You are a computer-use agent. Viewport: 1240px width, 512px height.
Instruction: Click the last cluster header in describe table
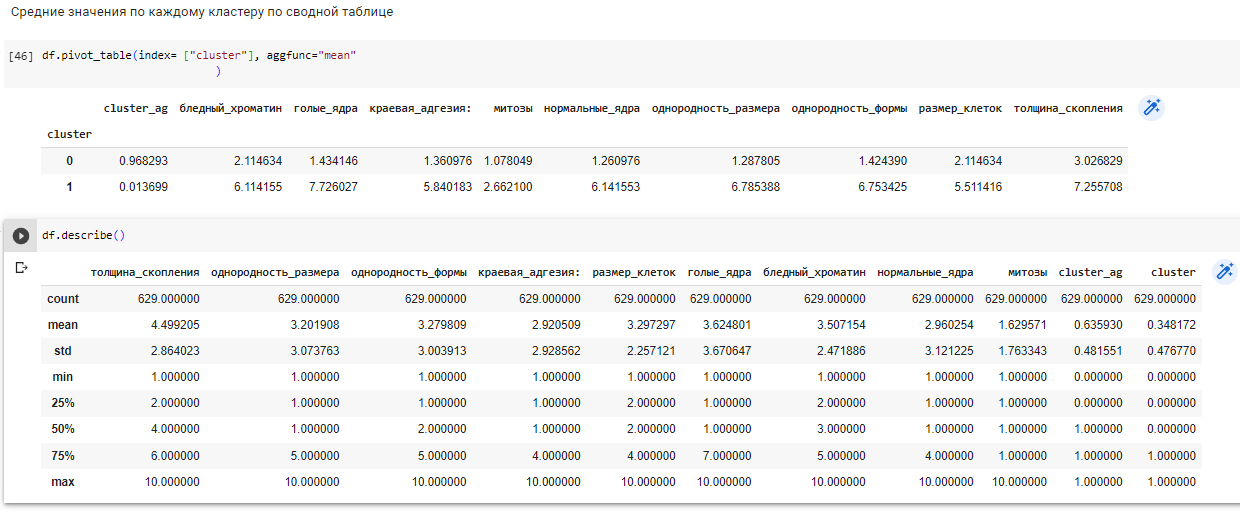point(1173,272)
